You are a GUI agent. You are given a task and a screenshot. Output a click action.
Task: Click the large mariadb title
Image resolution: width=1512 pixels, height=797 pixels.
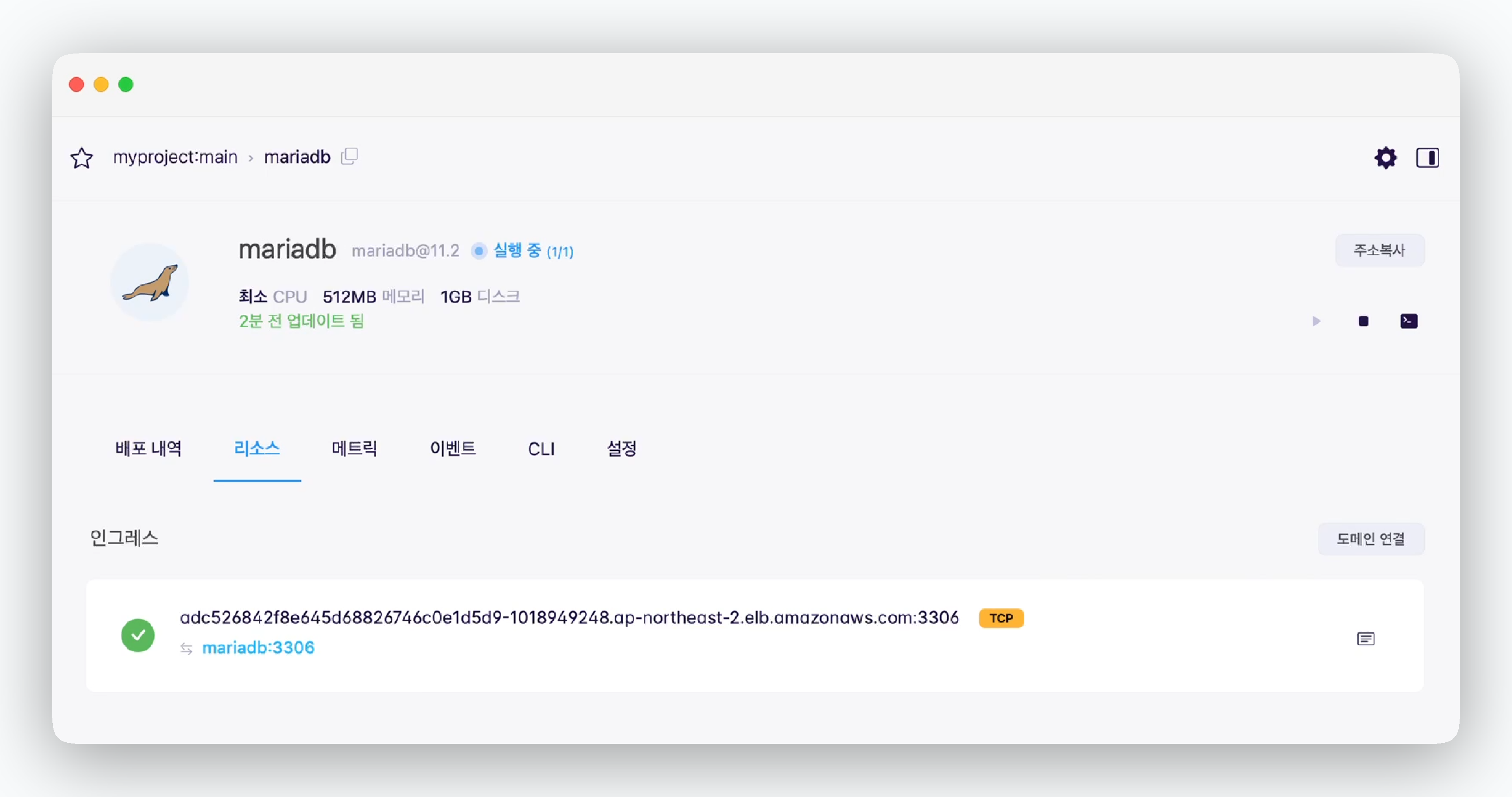pyautogui.click(x=287, y=249)
